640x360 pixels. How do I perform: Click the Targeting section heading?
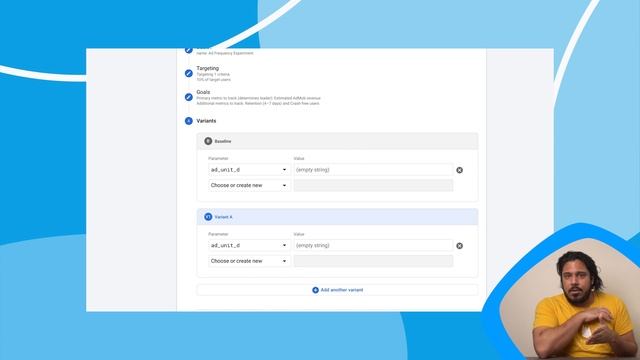tap(207, 68)
